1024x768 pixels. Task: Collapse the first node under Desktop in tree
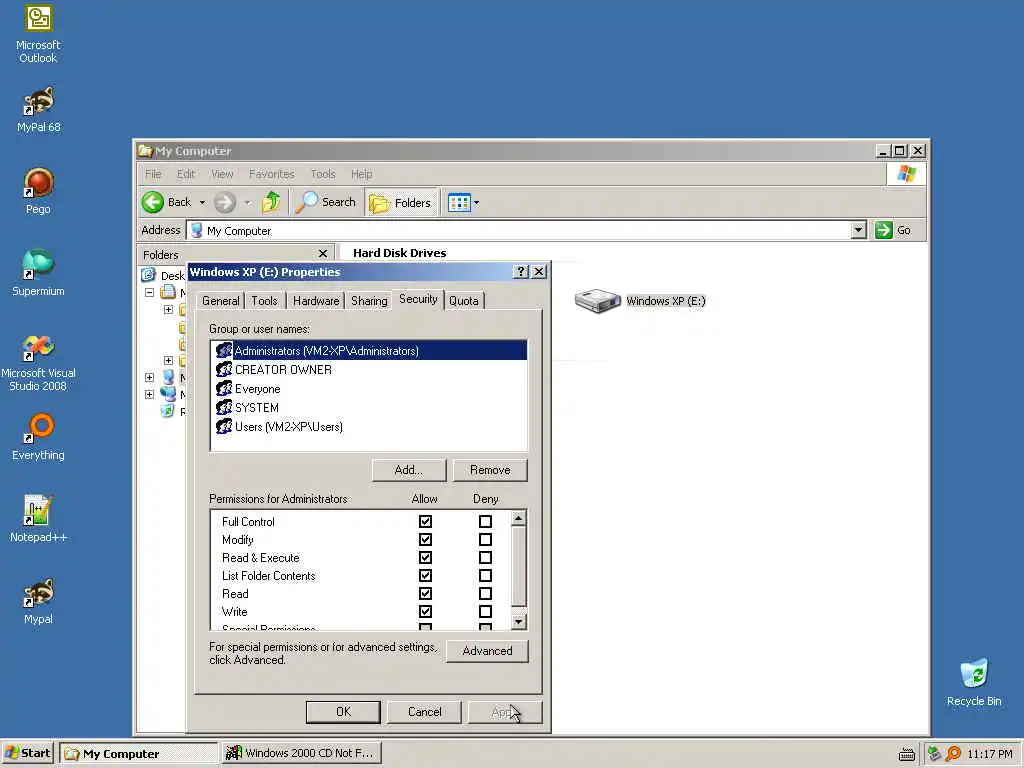click(150, 292)
